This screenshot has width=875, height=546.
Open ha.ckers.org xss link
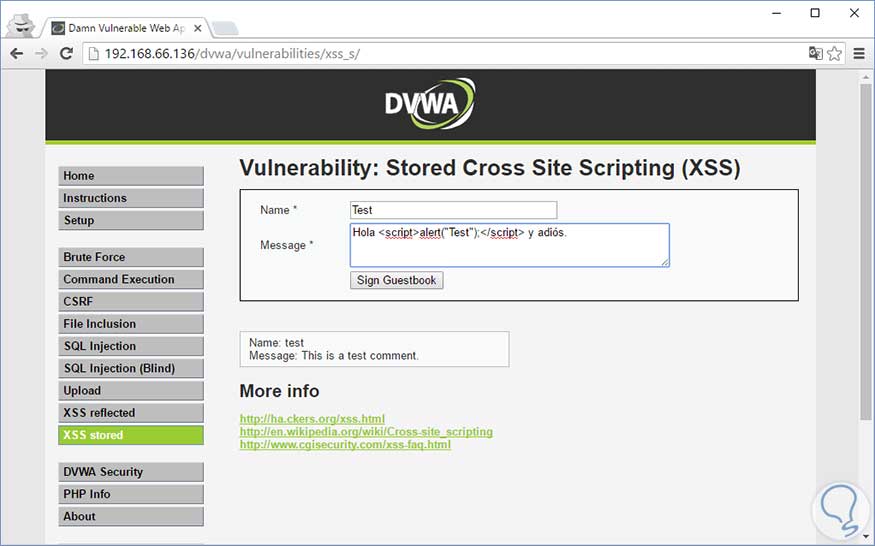click(x=312, y=419)
